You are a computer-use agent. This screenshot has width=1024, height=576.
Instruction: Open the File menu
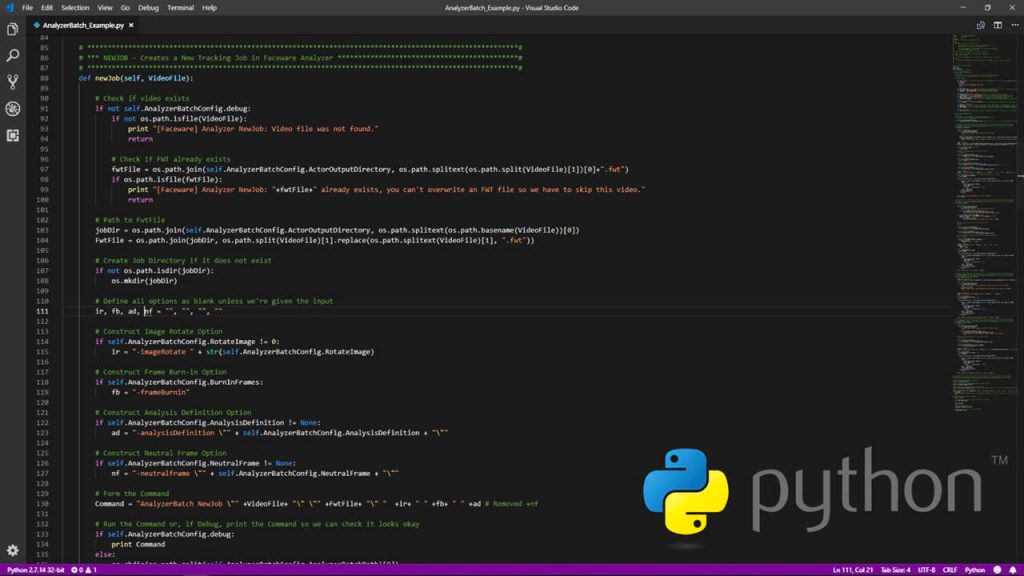point(27,8)
